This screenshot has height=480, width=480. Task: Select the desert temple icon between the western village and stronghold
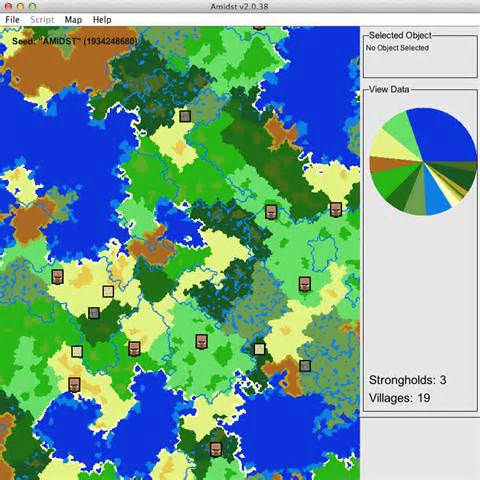coord(108,292)
